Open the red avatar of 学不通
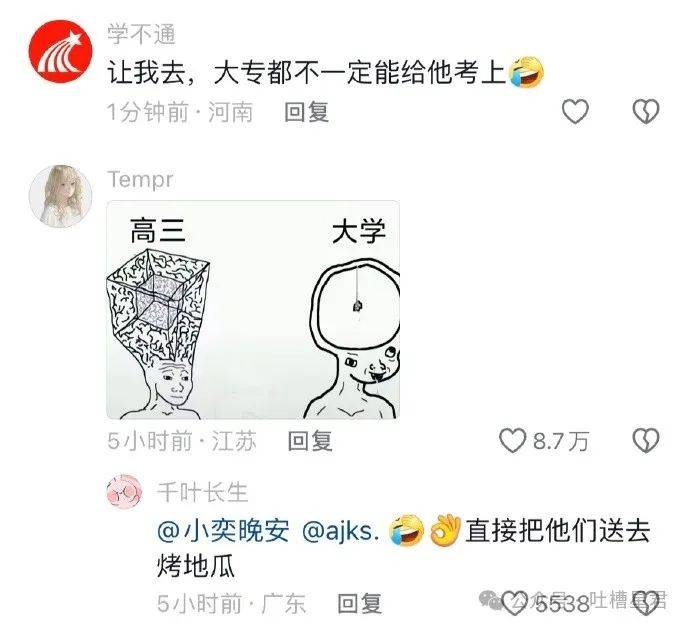 61,51
